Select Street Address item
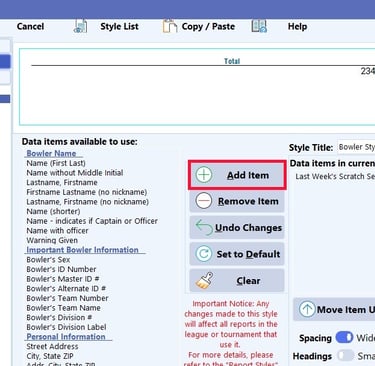This screenshot has height=366, width=375. point(52,347)
